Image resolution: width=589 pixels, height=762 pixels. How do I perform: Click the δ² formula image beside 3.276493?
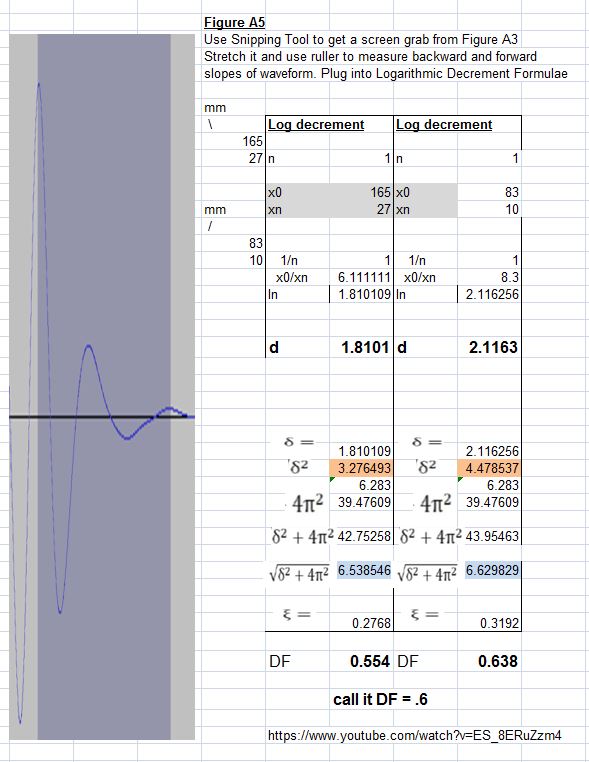[x=298, y=467]
